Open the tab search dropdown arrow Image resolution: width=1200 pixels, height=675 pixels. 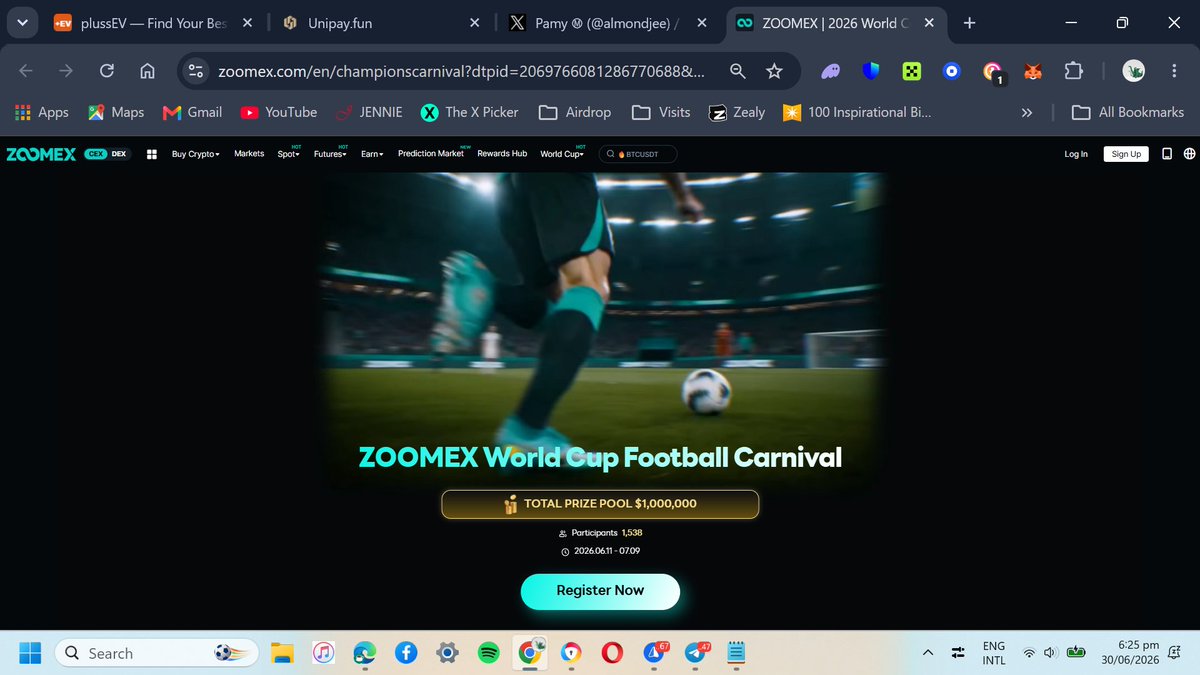[x=22, y=22]
